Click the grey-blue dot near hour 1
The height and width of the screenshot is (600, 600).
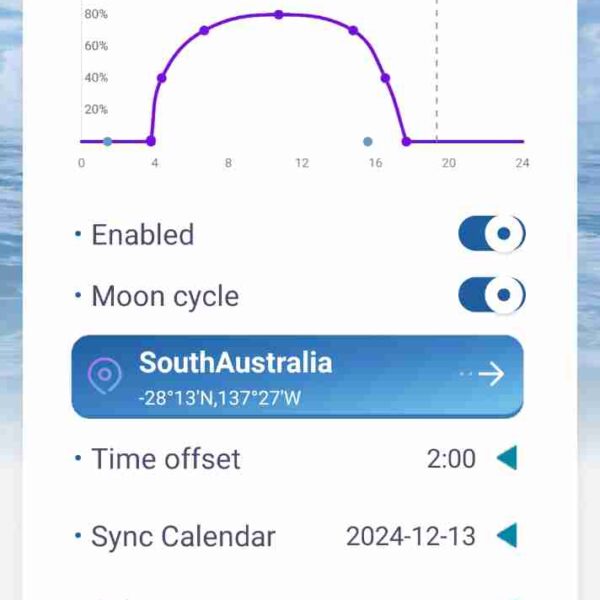[x=108, y=142]
